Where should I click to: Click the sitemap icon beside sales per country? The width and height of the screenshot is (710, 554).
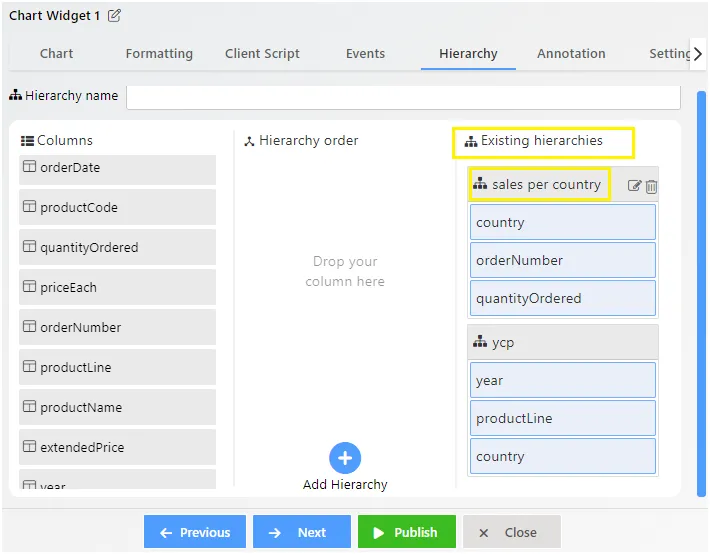point(480,184)
